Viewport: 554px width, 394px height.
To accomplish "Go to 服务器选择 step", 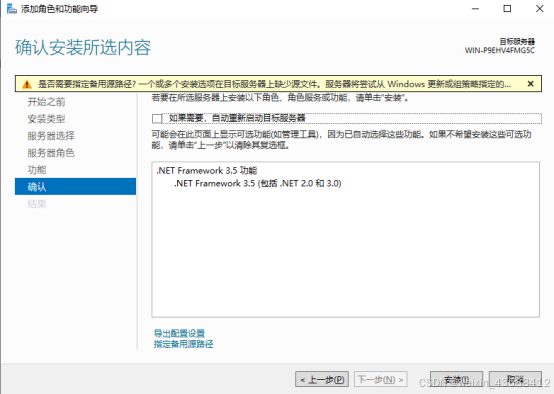I will (x=51, y=136).
